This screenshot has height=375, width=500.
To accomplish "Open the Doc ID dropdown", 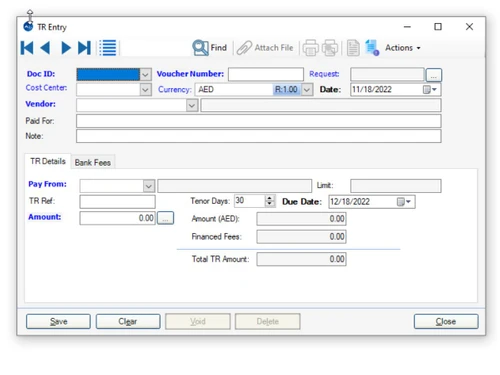I will pyautogui.click(x=145, y=75).
